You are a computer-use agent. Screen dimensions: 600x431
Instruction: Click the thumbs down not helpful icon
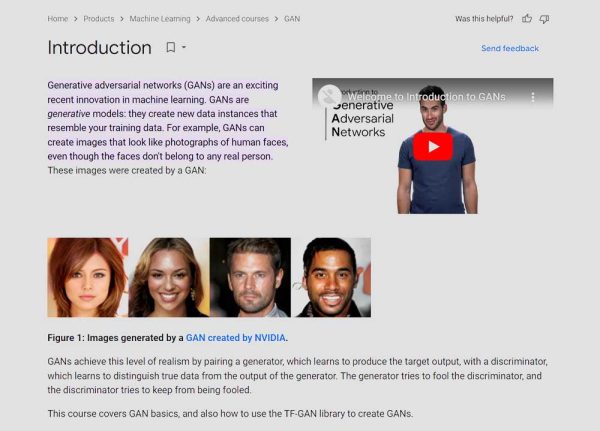click(544, 19)
